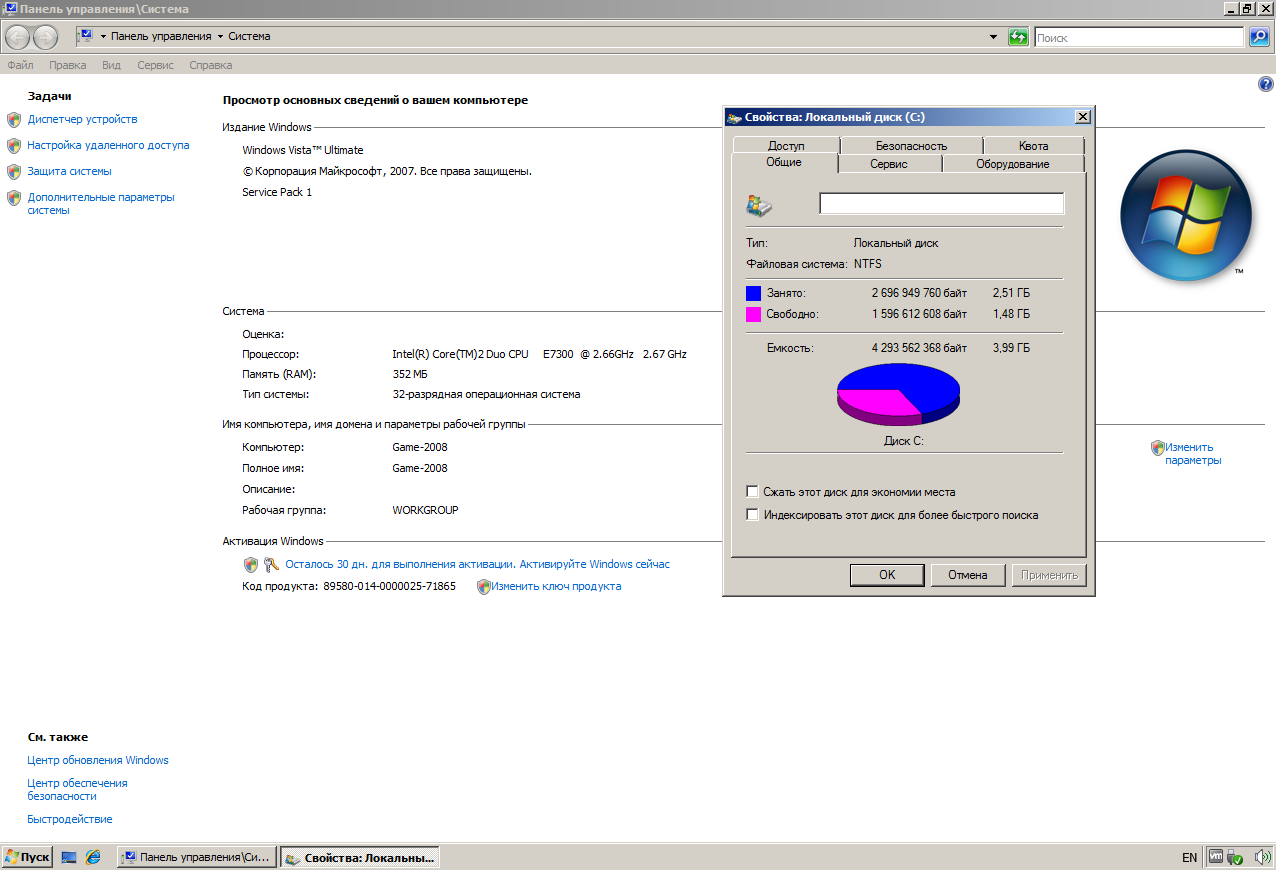Launch Internet Explorer from quick launch
The width and height of the screenshot is (1276, 870).
(93, 857)
